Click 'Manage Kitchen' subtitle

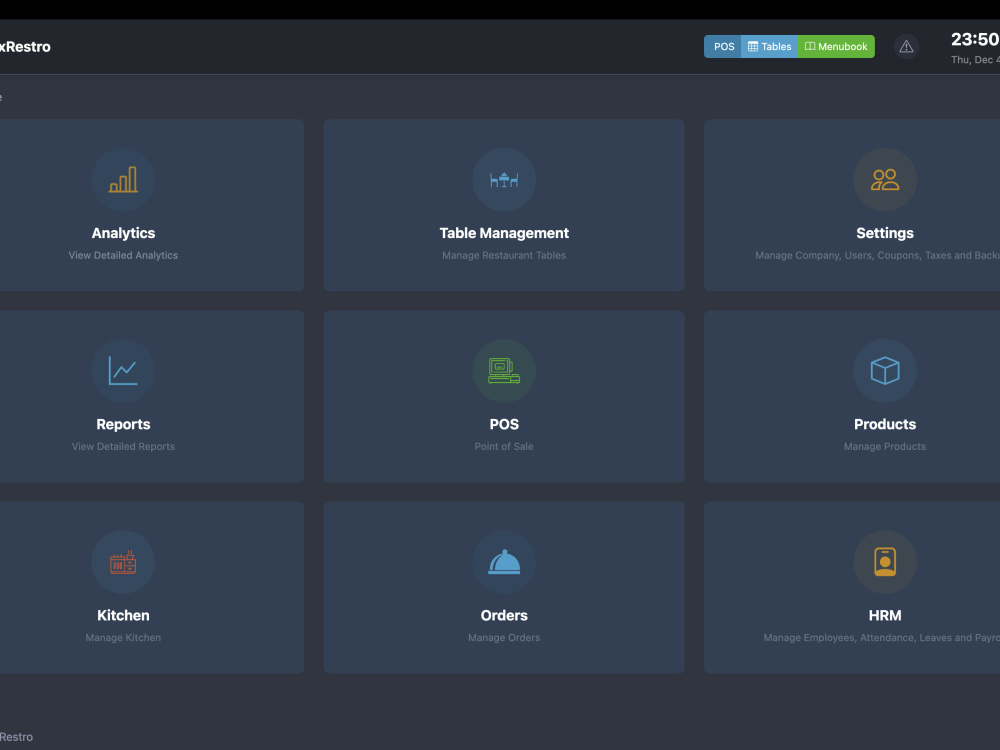tap(123, 638)
